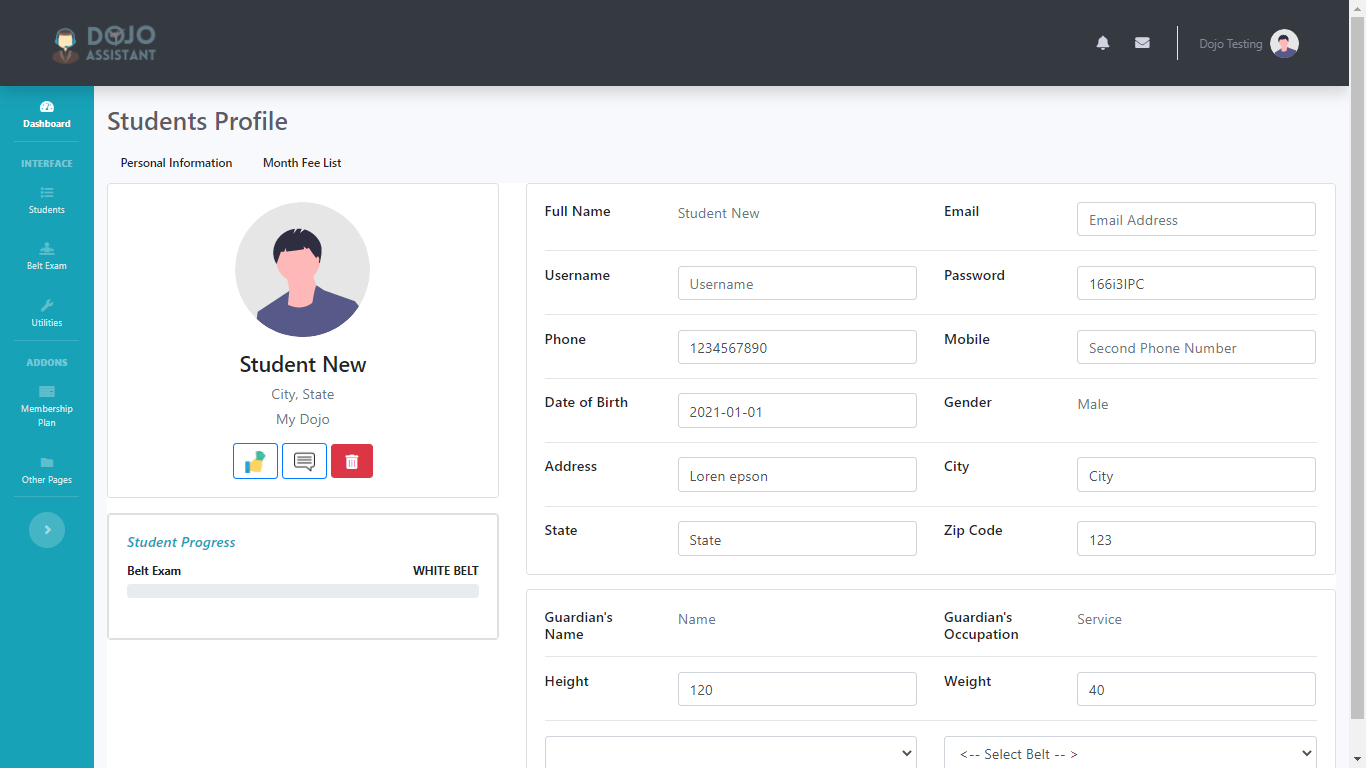The width and height of the screenshot is (1366, 768).
Task: Expand Other Pages in the sidebar
Action: tap(47, 470)
